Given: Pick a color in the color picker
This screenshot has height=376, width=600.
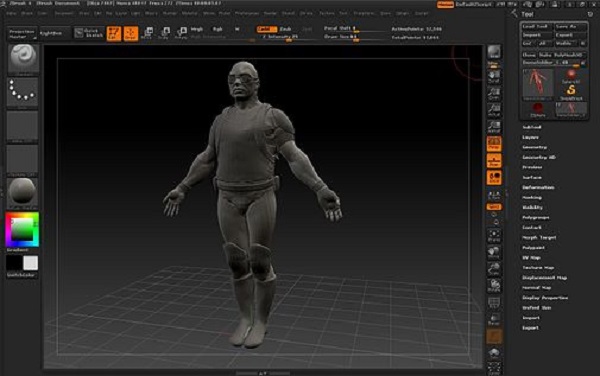Looking at the screenshot, I should pyautogui.click(x=22, y=230).
